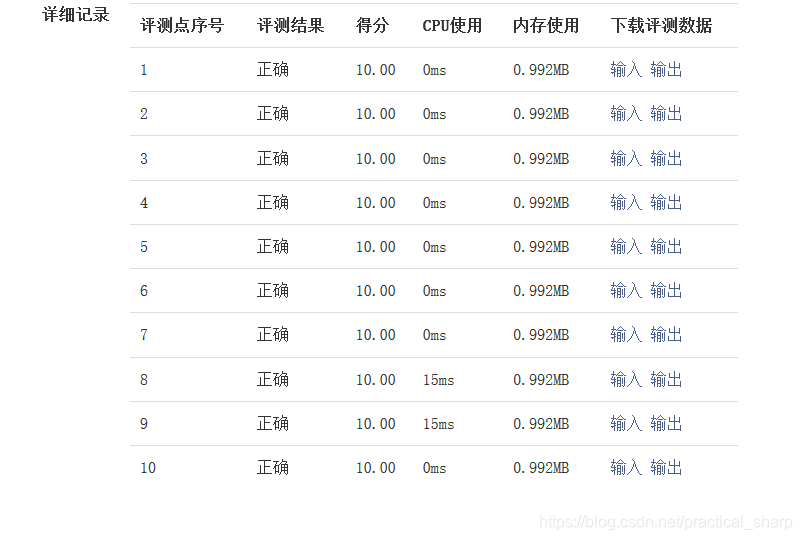Select the 10.00 score in row 2

pyautogui.click(x=375, y=114)
